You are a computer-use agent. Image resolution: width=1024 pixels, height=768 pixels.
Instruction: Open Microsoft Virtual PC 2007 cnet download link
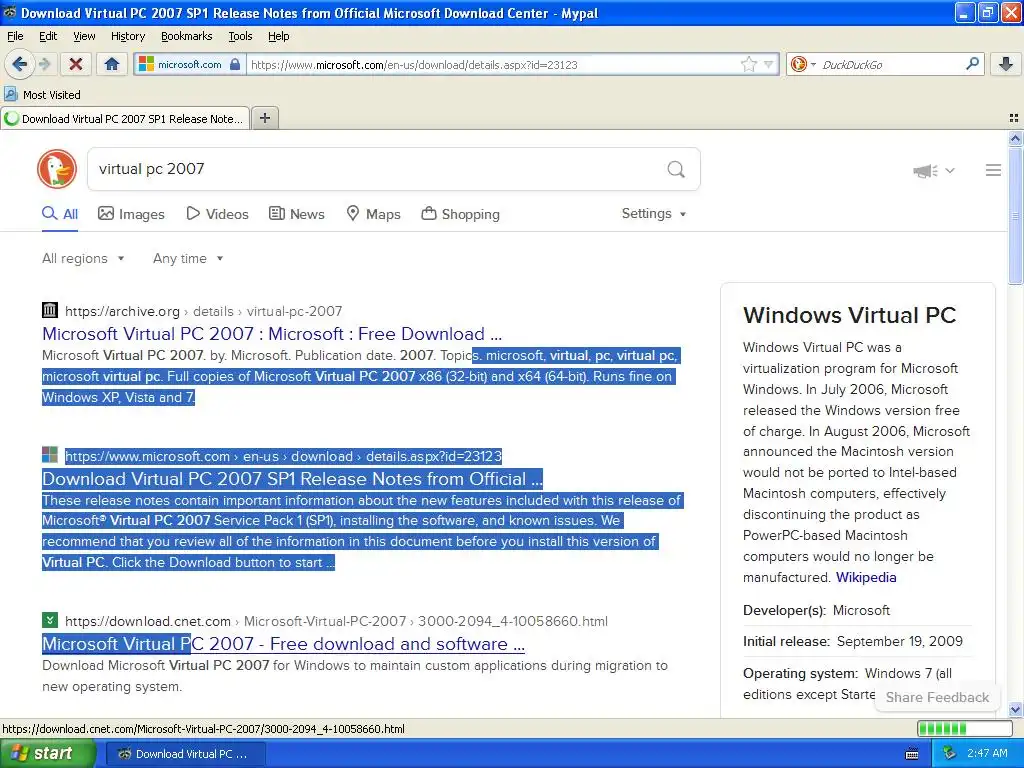pos(283,644)
